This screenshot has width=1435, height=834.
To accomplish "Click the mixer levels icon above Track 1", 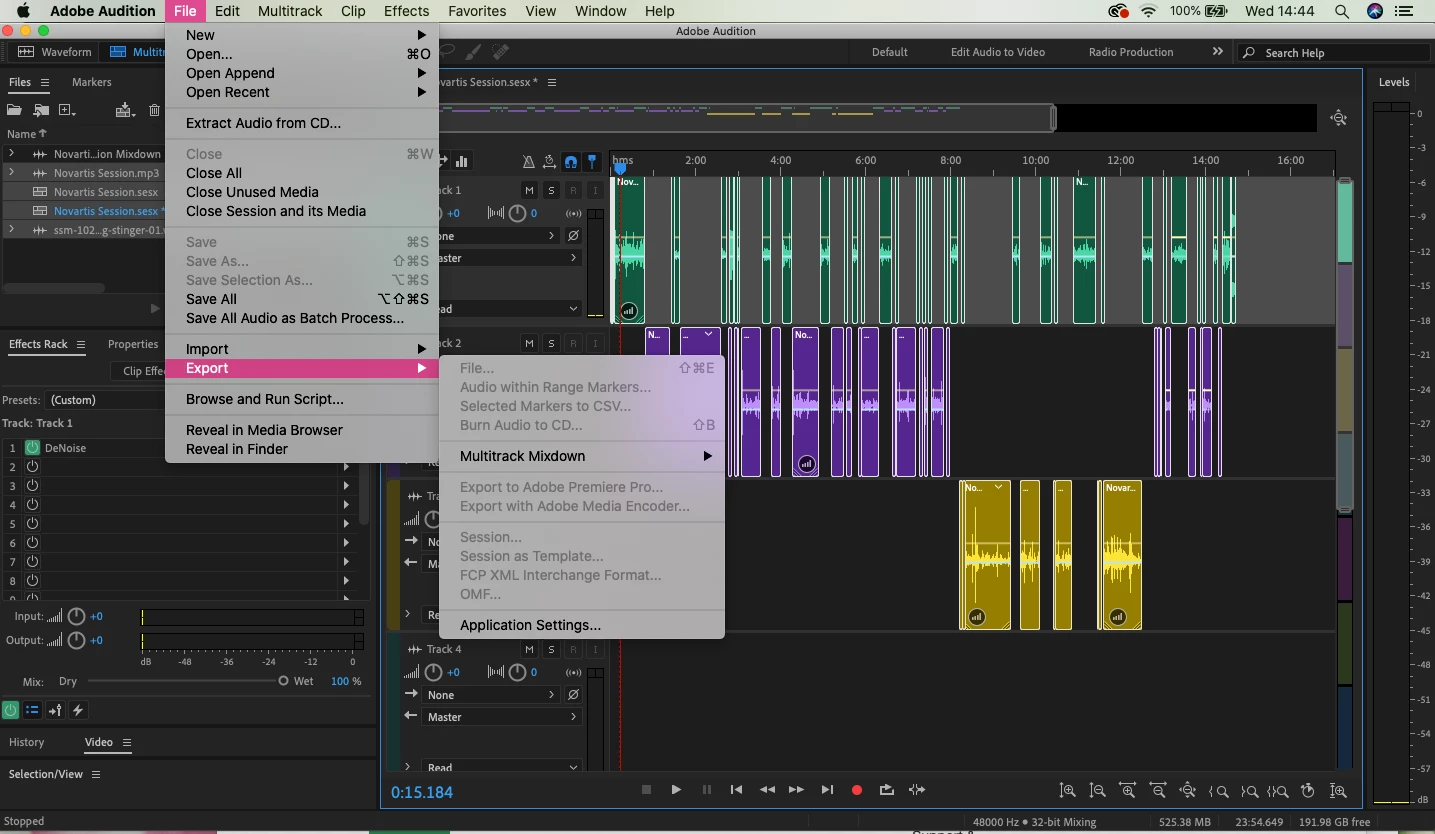I will click(x=462, y=161).
